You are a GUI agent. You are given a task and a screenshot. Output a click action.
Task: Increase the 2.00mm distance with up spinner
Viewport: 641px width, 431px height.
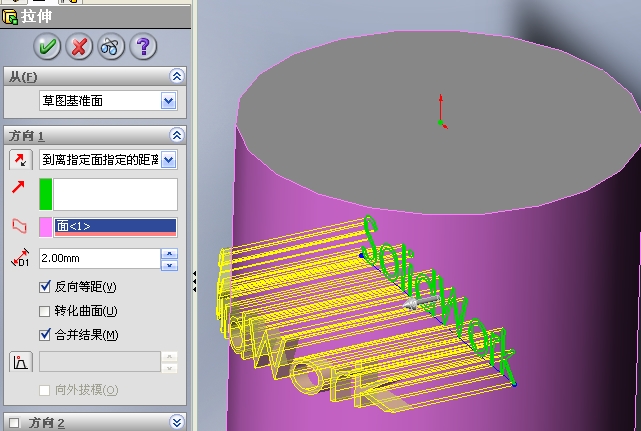pyautogui.click(x=169, y=254)
